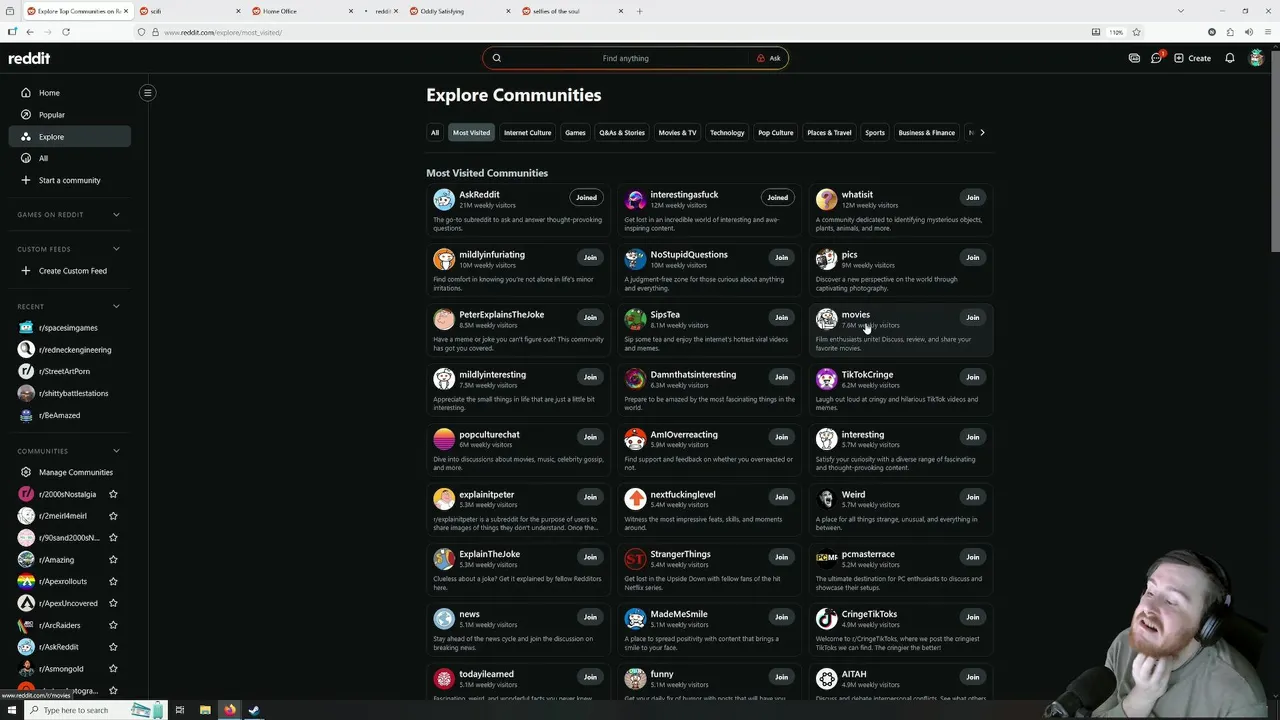Screen dimensions: 1280x720
Task: Open r/redneckengineering from recent
Action: [69, 350]
